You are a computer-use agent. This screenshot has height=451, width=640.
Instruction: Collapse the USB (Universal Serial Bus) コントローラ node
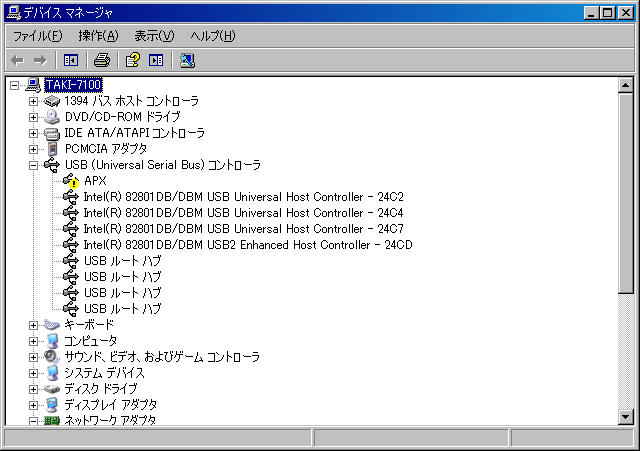33,165
